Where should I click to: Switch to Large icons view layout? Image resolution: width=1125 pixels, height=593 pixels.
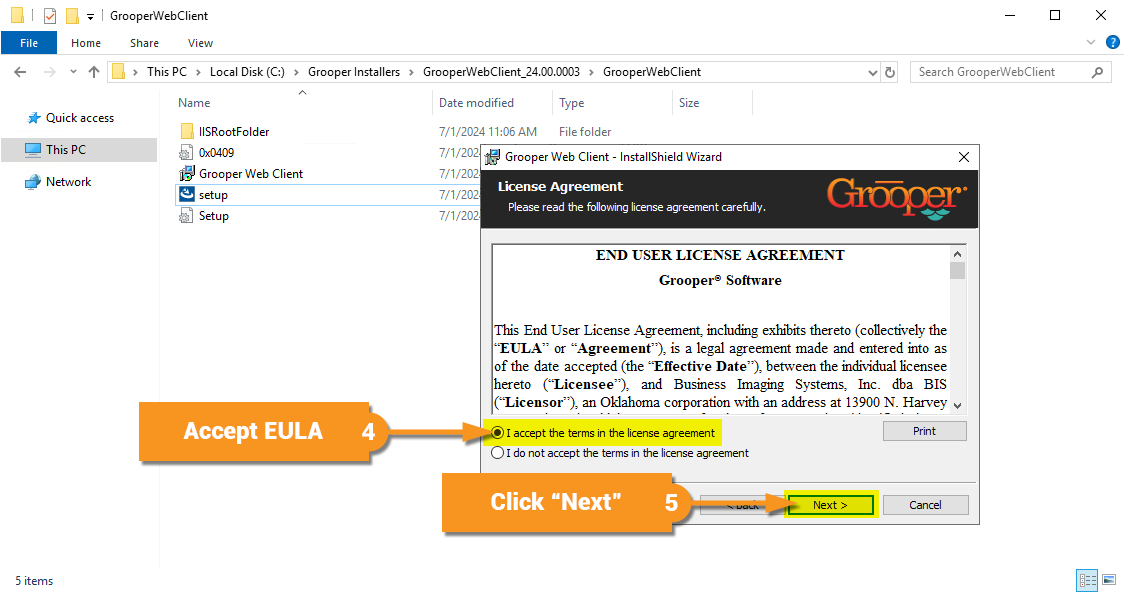coord(1109,580)
